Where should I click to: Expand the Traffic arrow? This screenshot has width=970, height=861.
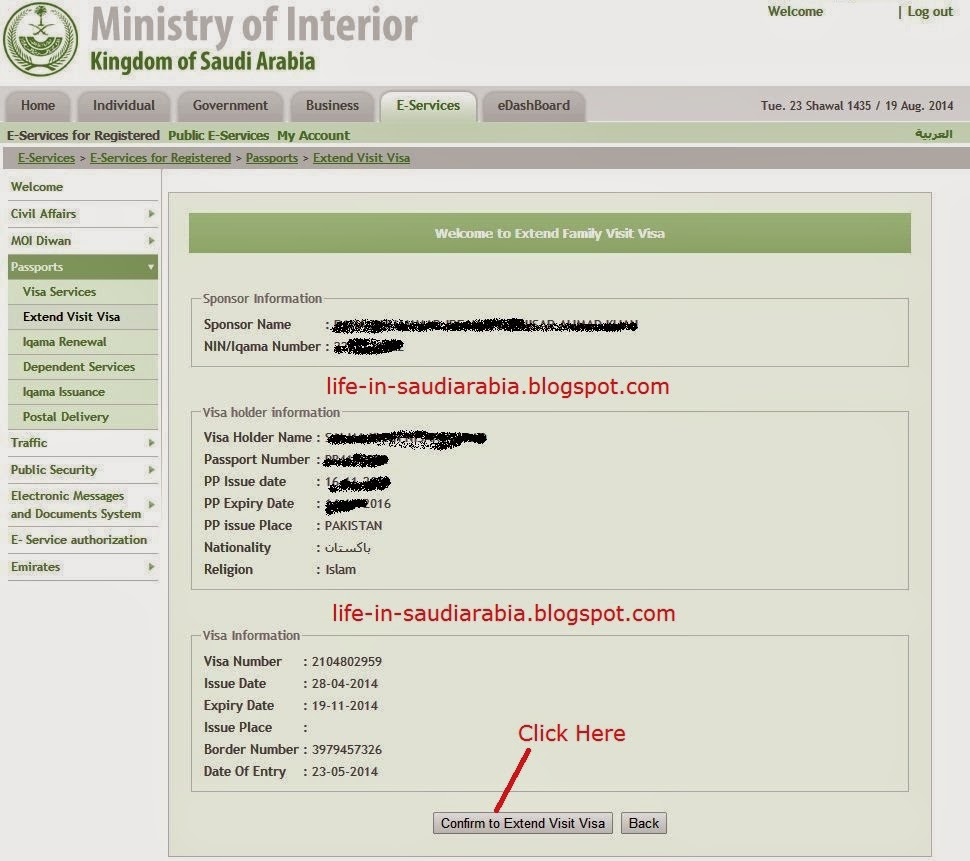tap(151, 443)
